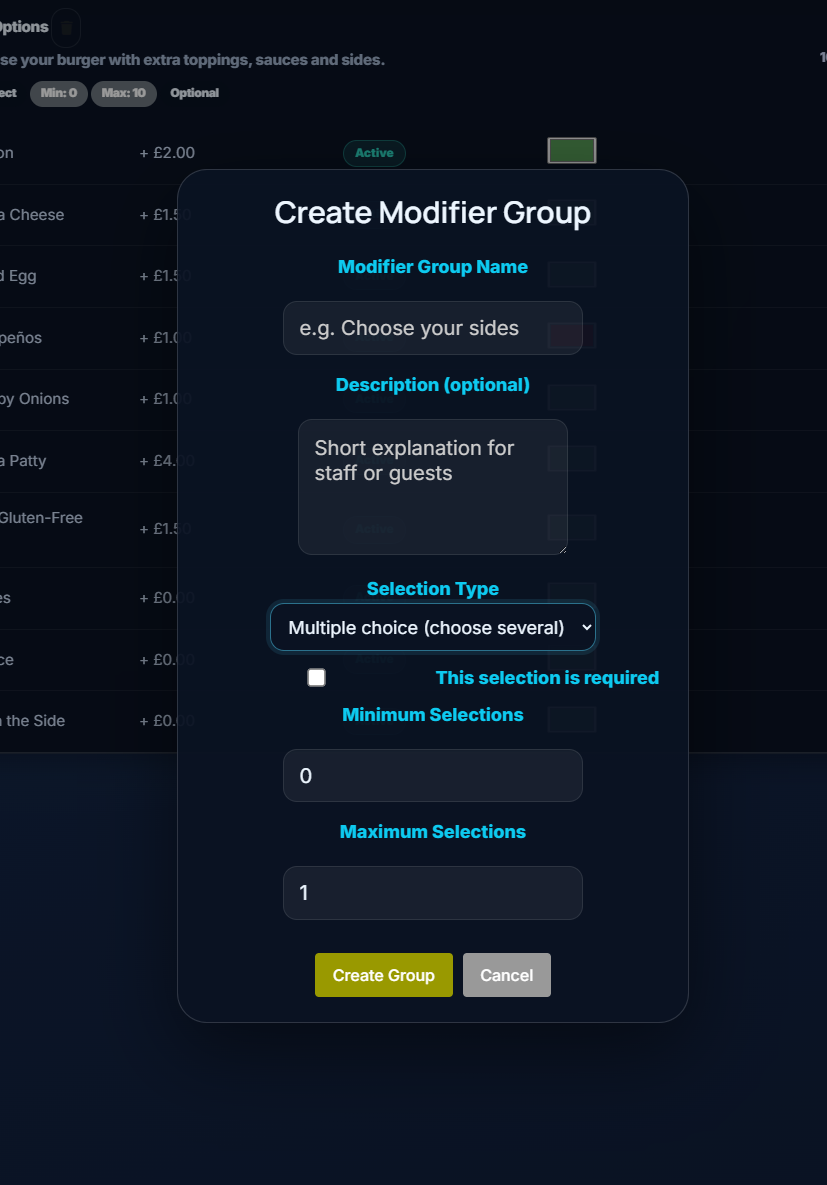Cancel the Create Modifier Group dialog
827x1185 pixels.
pyautogui.click(x=506, y=975)
